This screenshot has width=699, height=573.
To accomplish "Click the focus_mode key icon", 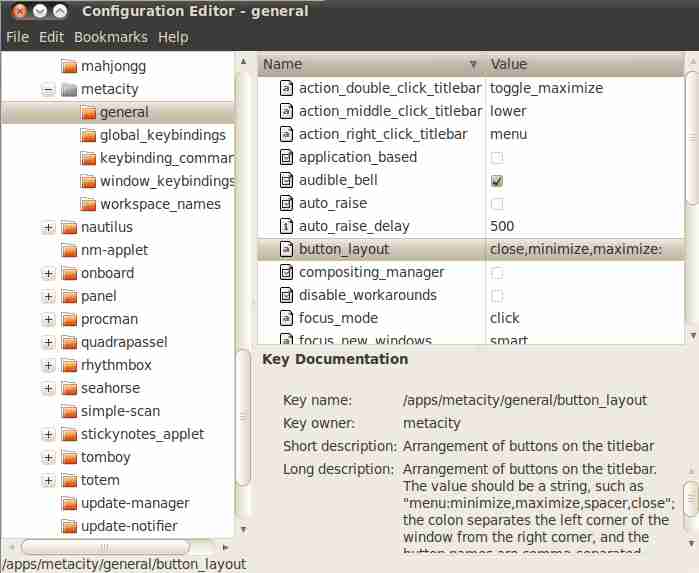I will coord(286,318).
